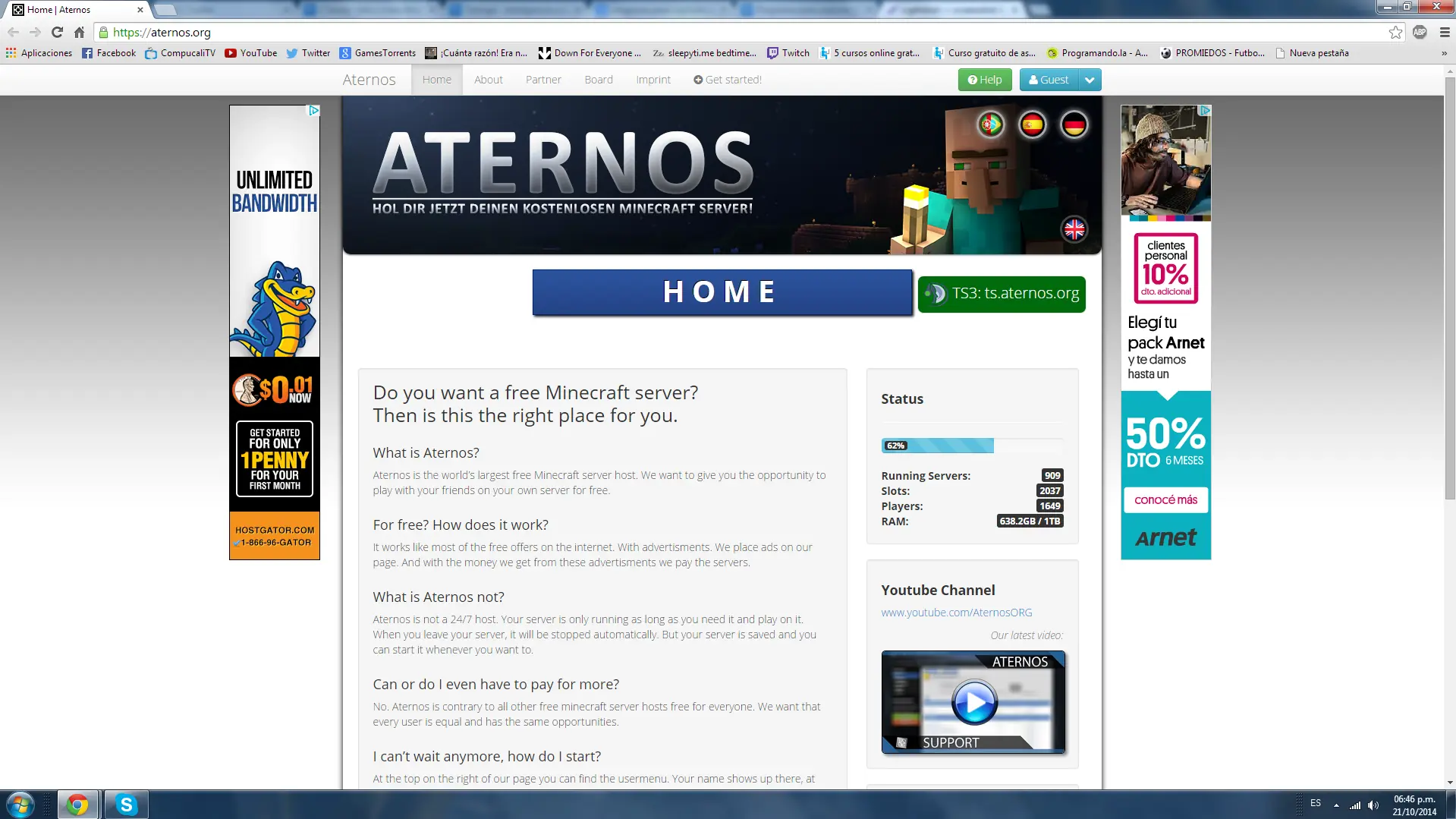
Task: Open the www.youtube.com/AternosORG link
Action: (x=956, y=613)
